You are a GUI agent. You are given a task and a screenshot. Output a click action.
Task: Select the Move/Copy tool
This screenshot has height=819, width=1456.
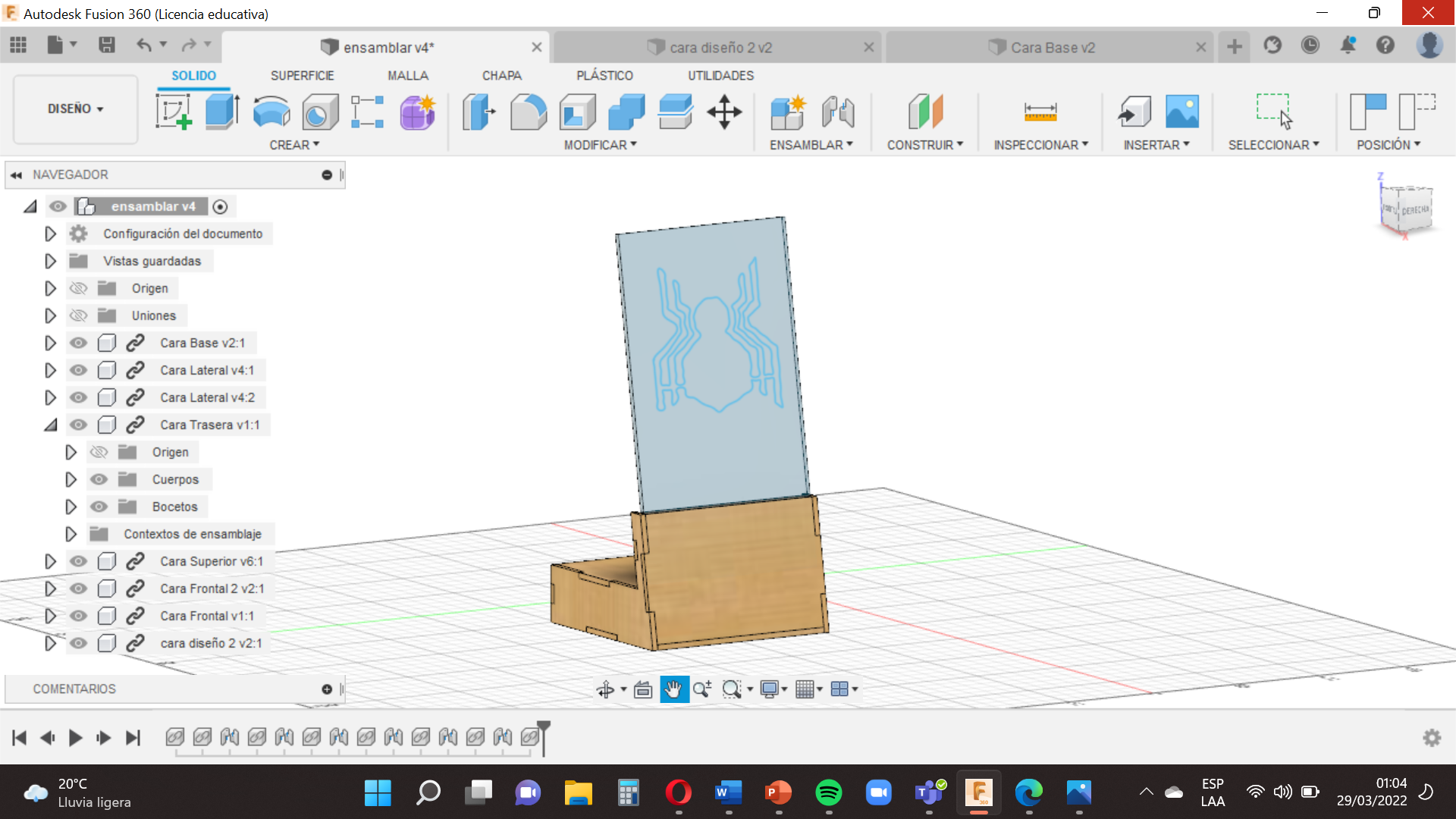click(x=724, y=112)
